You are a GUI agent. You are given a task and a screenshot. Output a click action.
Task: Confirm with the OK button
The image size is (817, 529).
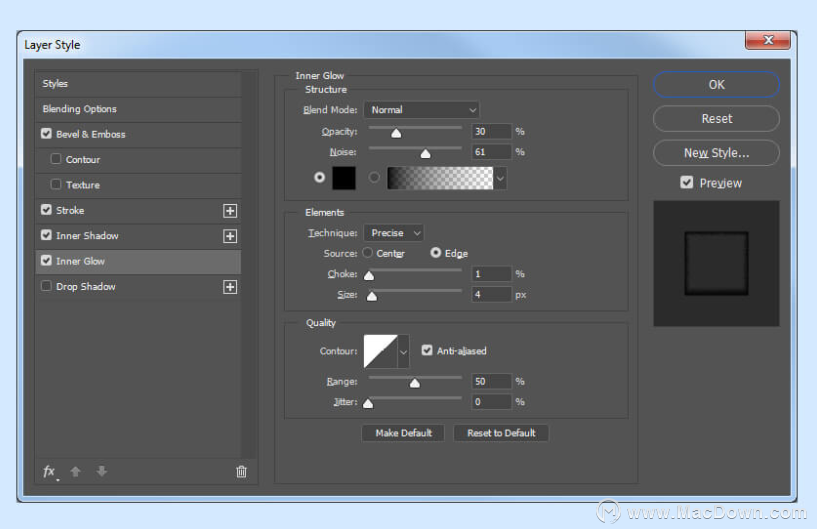click(716, 84)
